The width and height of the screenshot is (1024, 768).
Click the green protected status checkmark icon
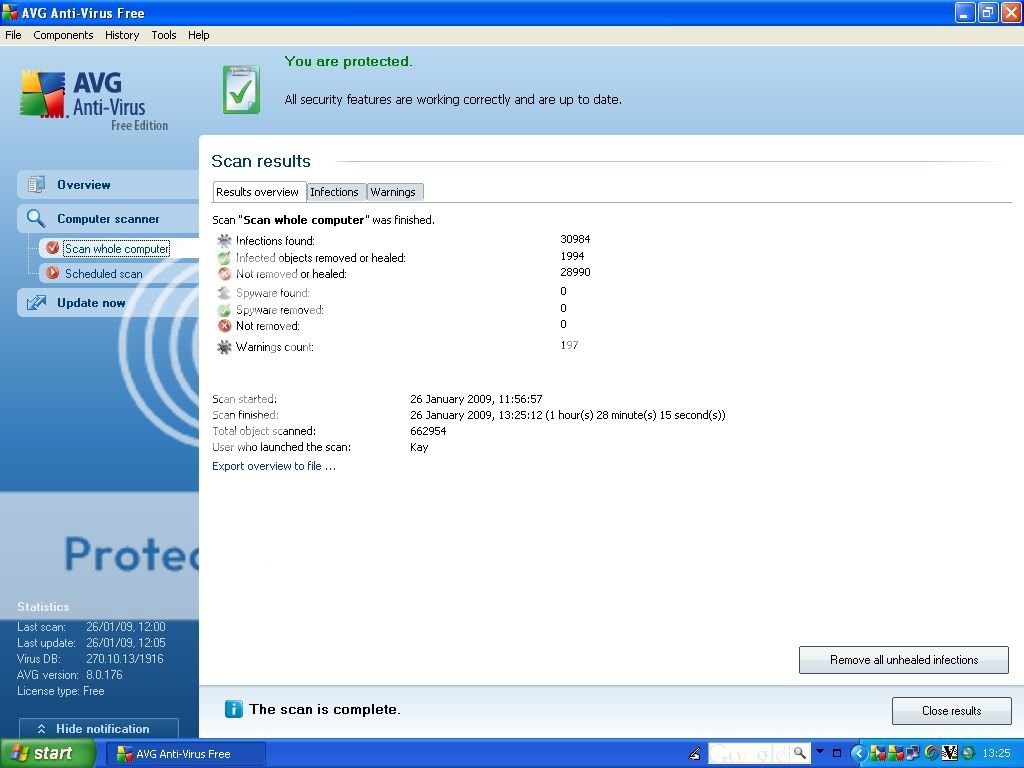coord(241,89)
